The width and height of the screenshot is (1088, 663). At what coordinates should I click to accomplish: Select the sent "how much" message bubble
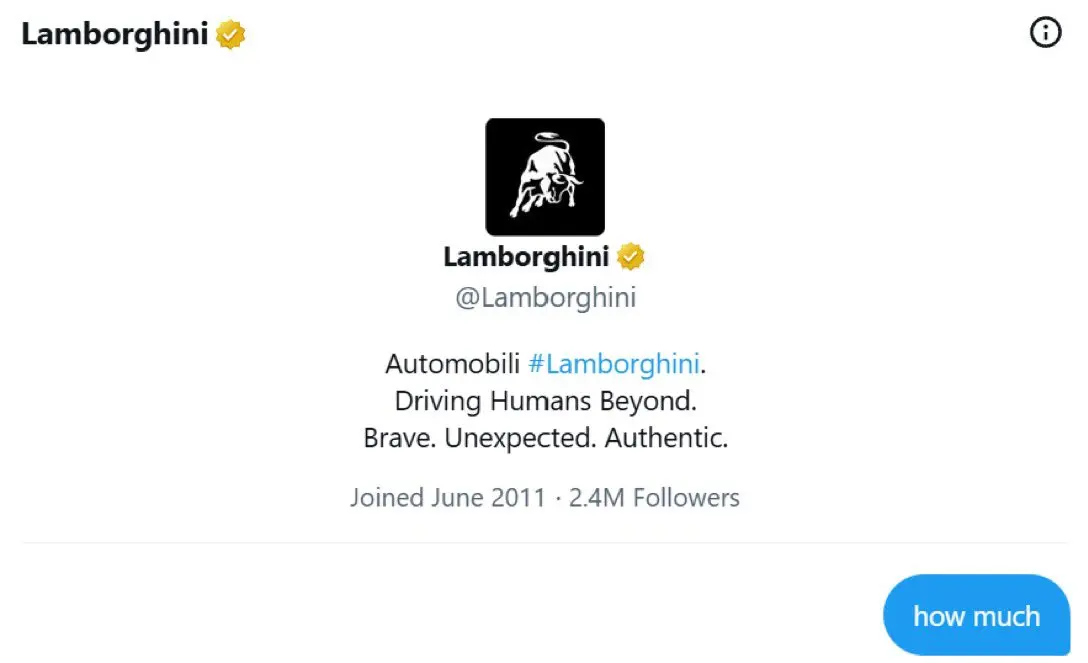[976, 614]
